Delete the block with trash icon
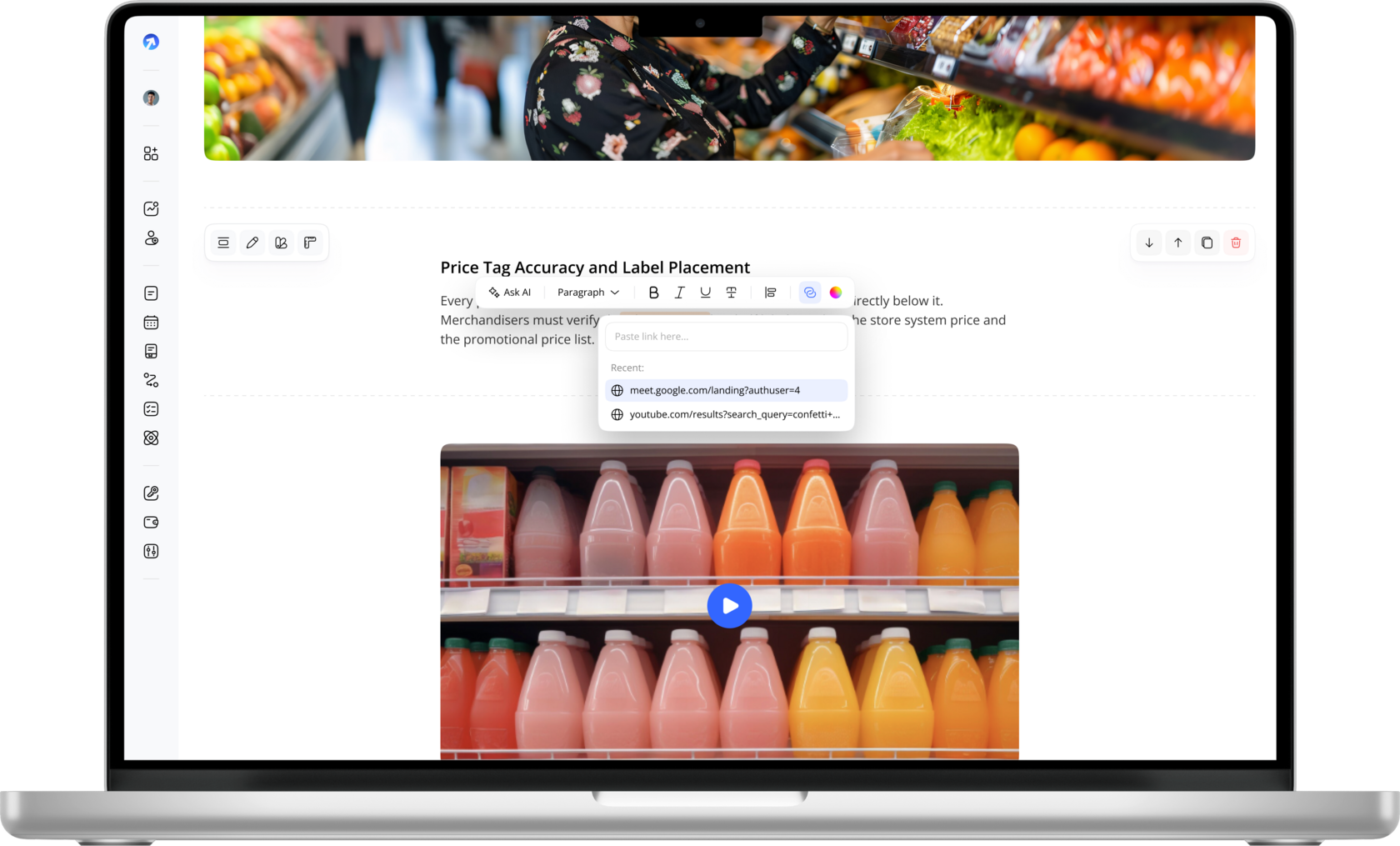 (x=1236, y=243)
